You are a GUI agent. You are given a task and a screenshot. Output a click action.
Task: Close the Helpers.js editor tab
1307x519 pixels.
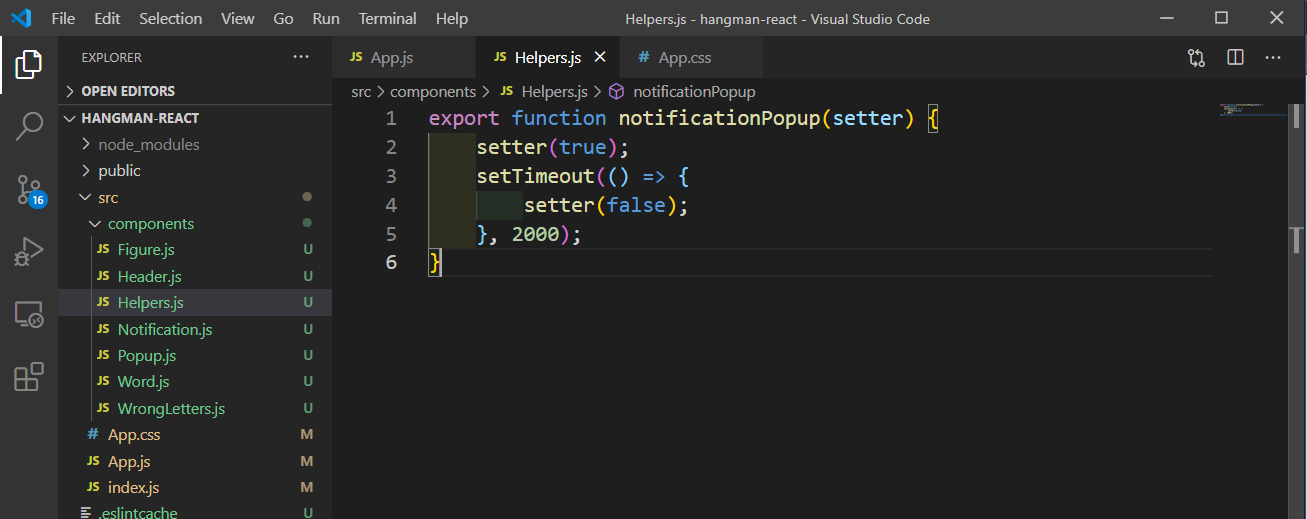(x=600, y=57)
